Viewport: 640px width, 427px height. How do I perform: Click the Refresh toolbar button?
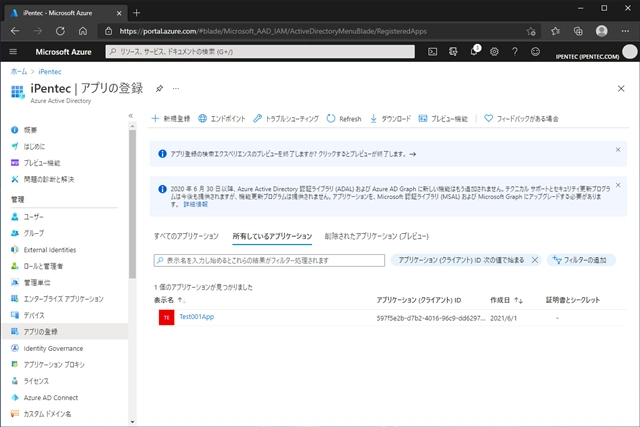coord(344,119)
